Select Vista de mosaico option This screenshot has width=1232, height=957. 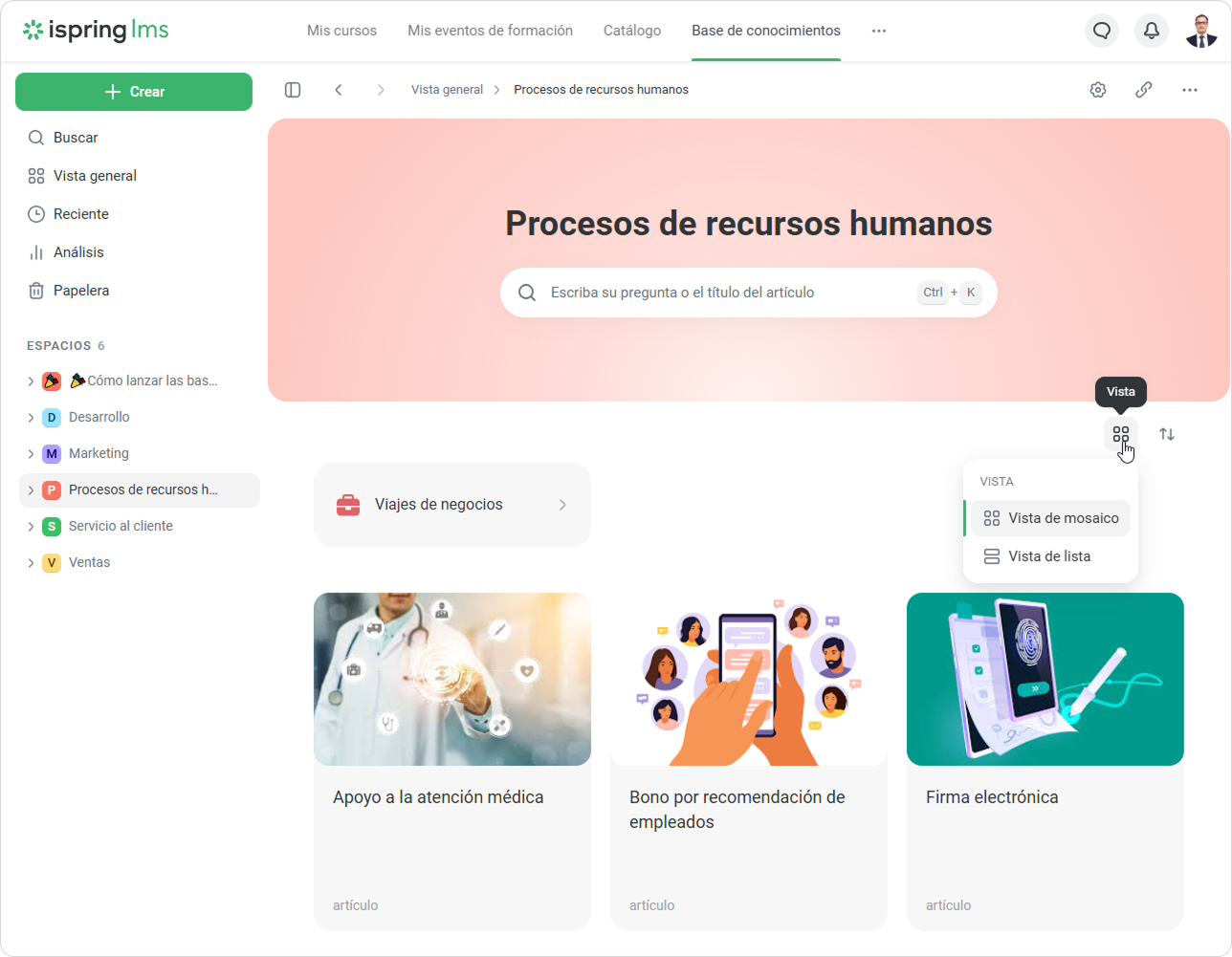tap(1050, 518)
